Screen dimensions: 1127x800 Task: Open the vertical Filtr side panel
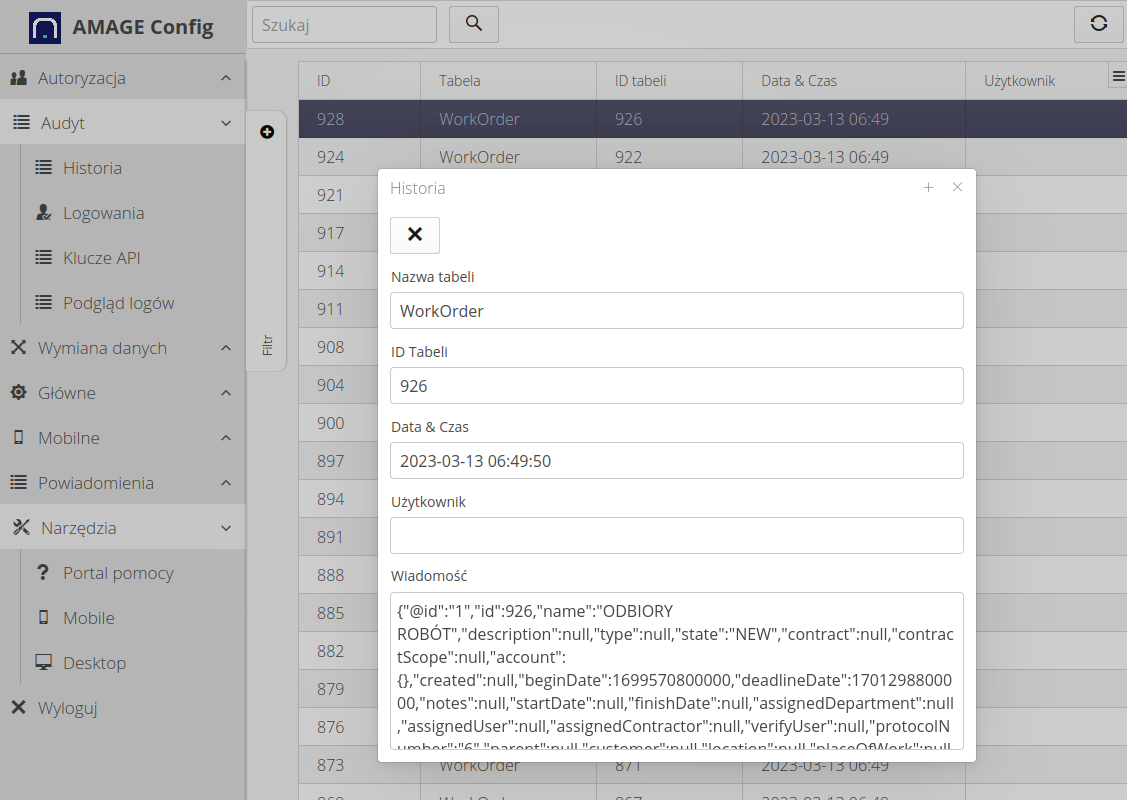point(267,345)
